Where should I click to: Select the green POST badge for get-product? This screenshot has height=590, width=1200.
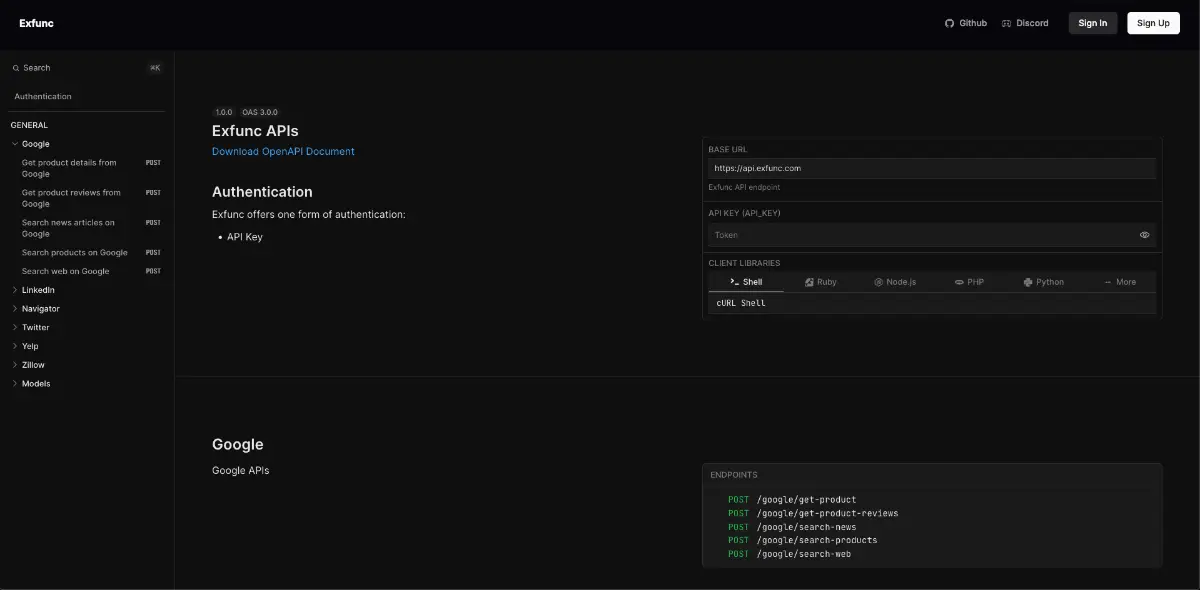pos(737,499)
